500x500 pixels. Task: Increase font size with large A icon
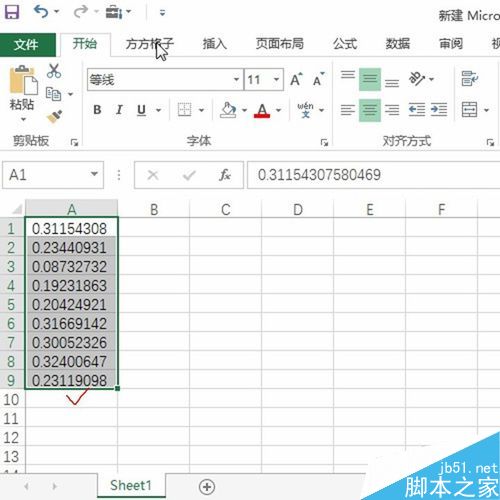coord(296,79)
